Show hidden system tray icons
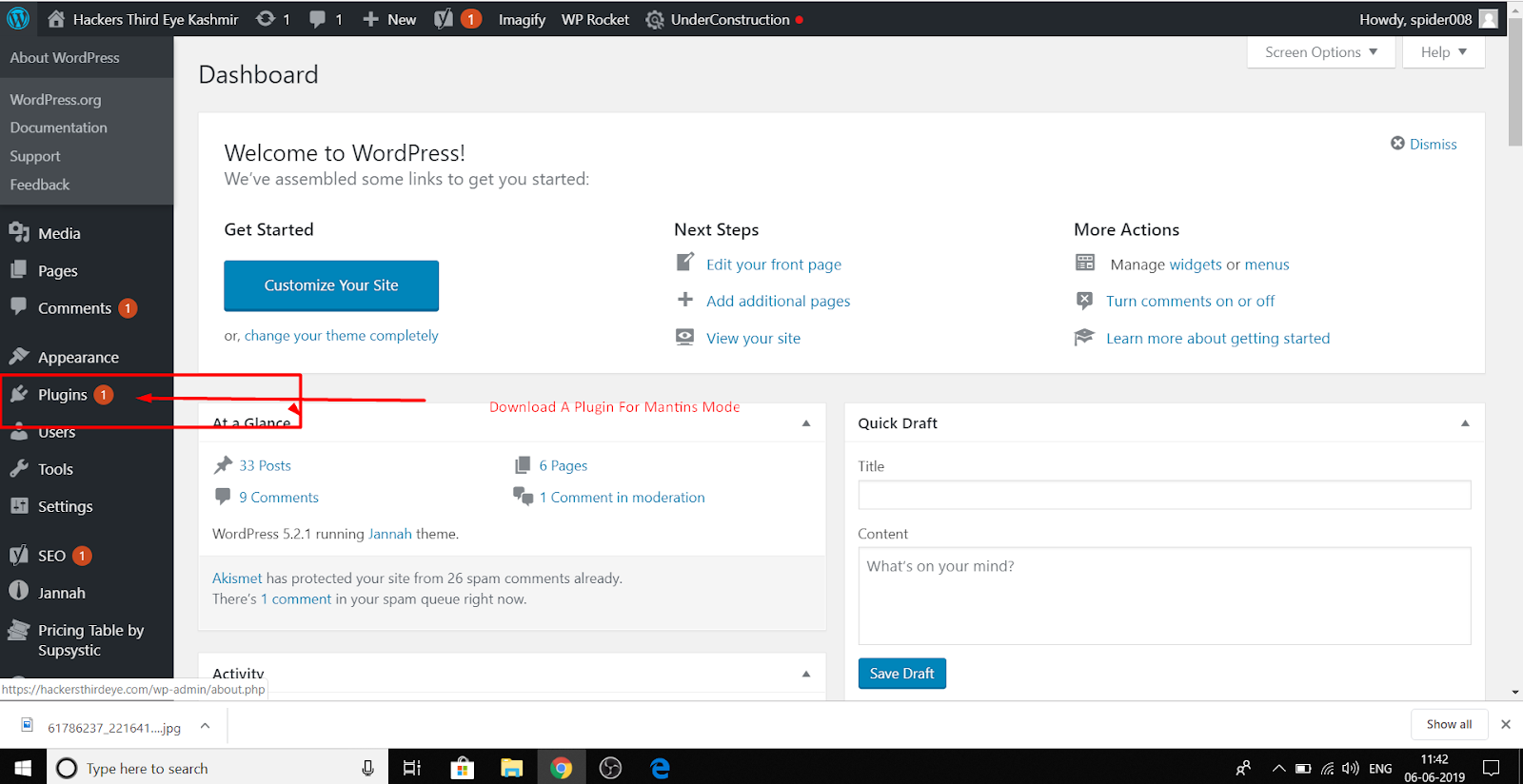This screenshot has height=784, width=1523. pos(1278,768)
